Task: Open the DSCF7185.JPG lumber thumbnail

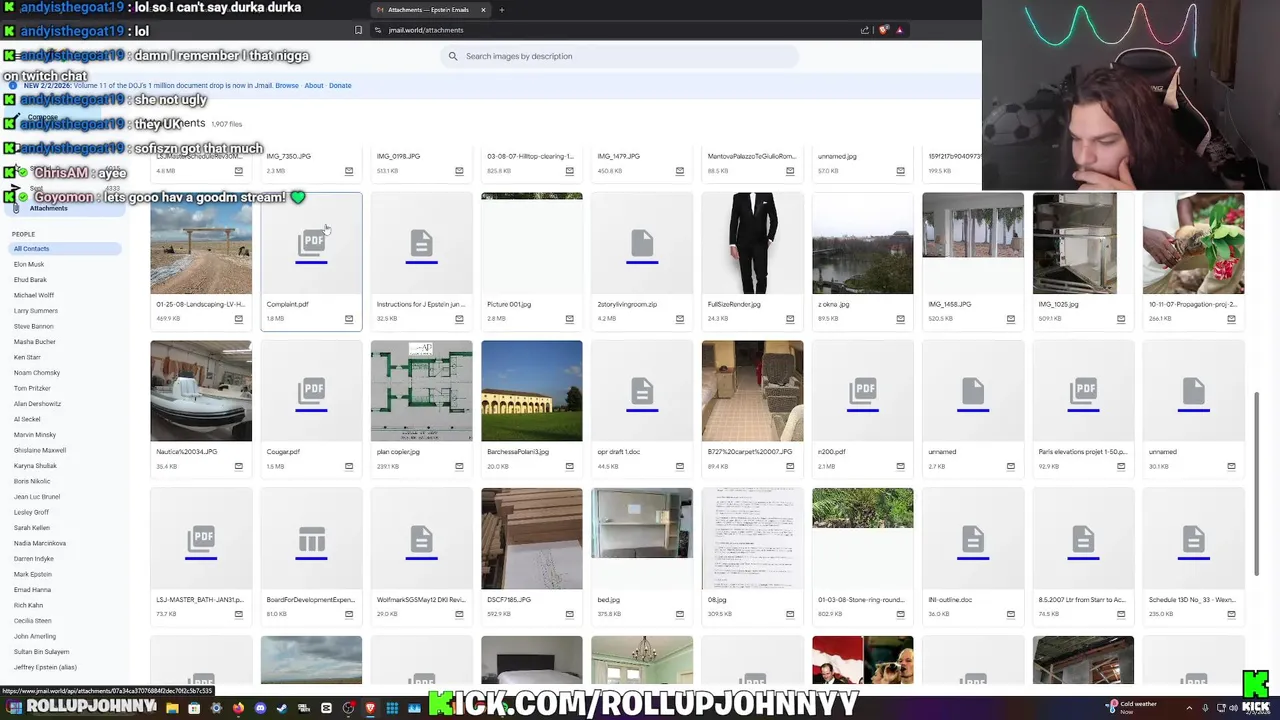Action: tap(532, 539)
